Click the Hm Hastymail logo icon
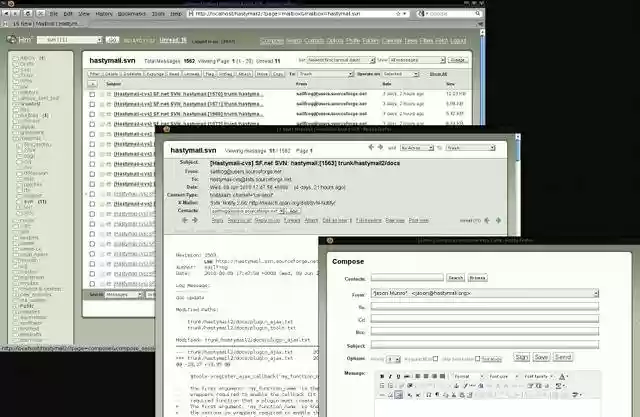 pyautogui.click(x=12, y=39)
